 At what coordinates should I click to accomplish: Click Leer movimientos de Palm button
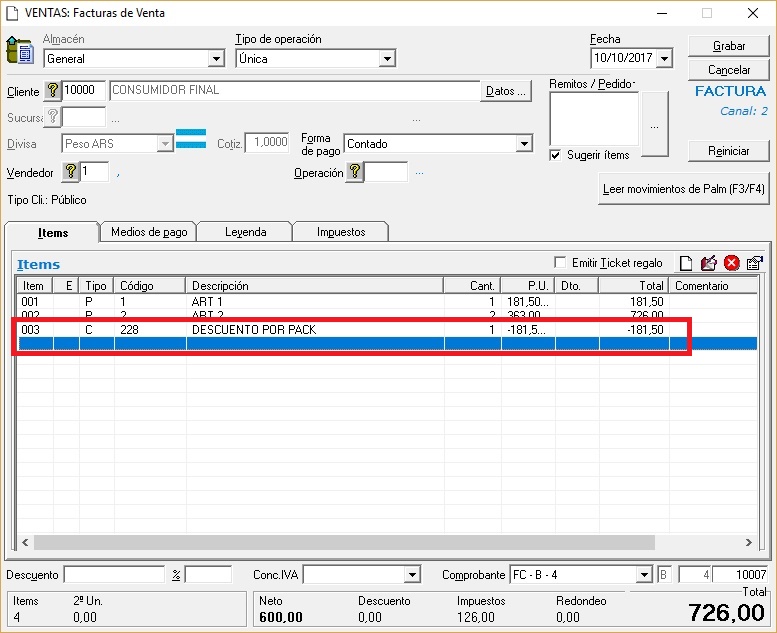pos(685,189)
